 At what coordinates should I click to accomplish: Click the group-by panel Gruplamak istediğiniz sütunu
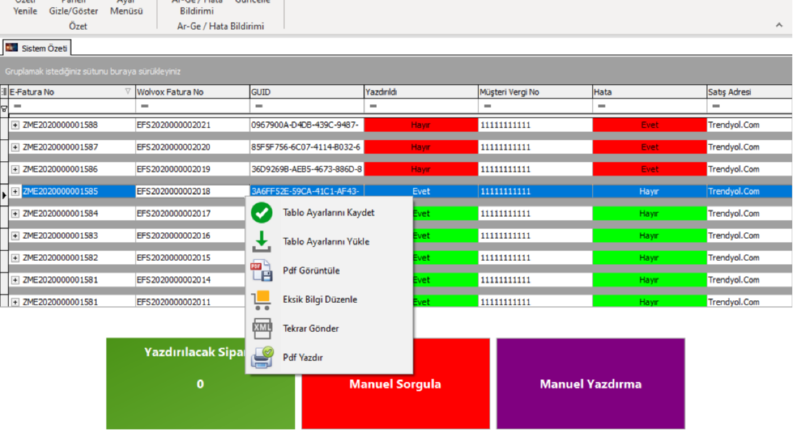(x=396, y=71)
